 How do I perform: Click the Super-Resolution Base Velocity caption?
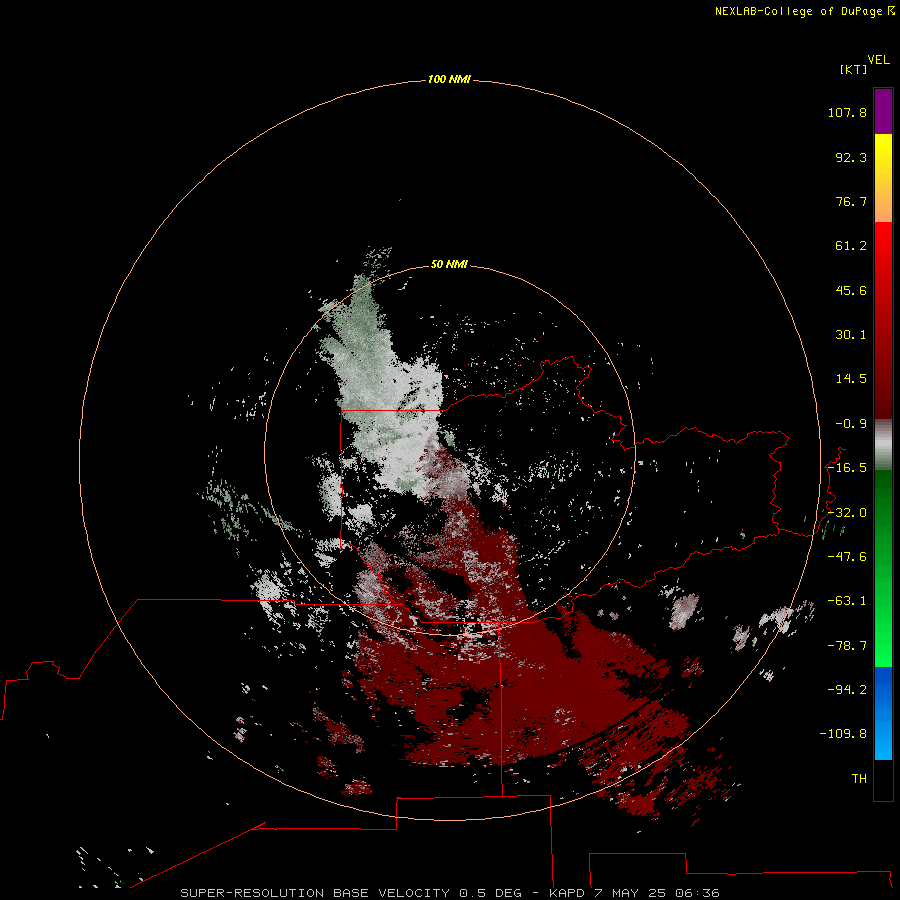[449, 893]
